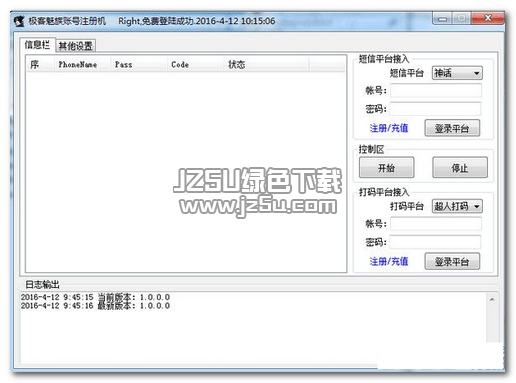The width and height of the screenshot is (516, 383).
Task: Click the log scrollbar up arrow
Action: 492,300
